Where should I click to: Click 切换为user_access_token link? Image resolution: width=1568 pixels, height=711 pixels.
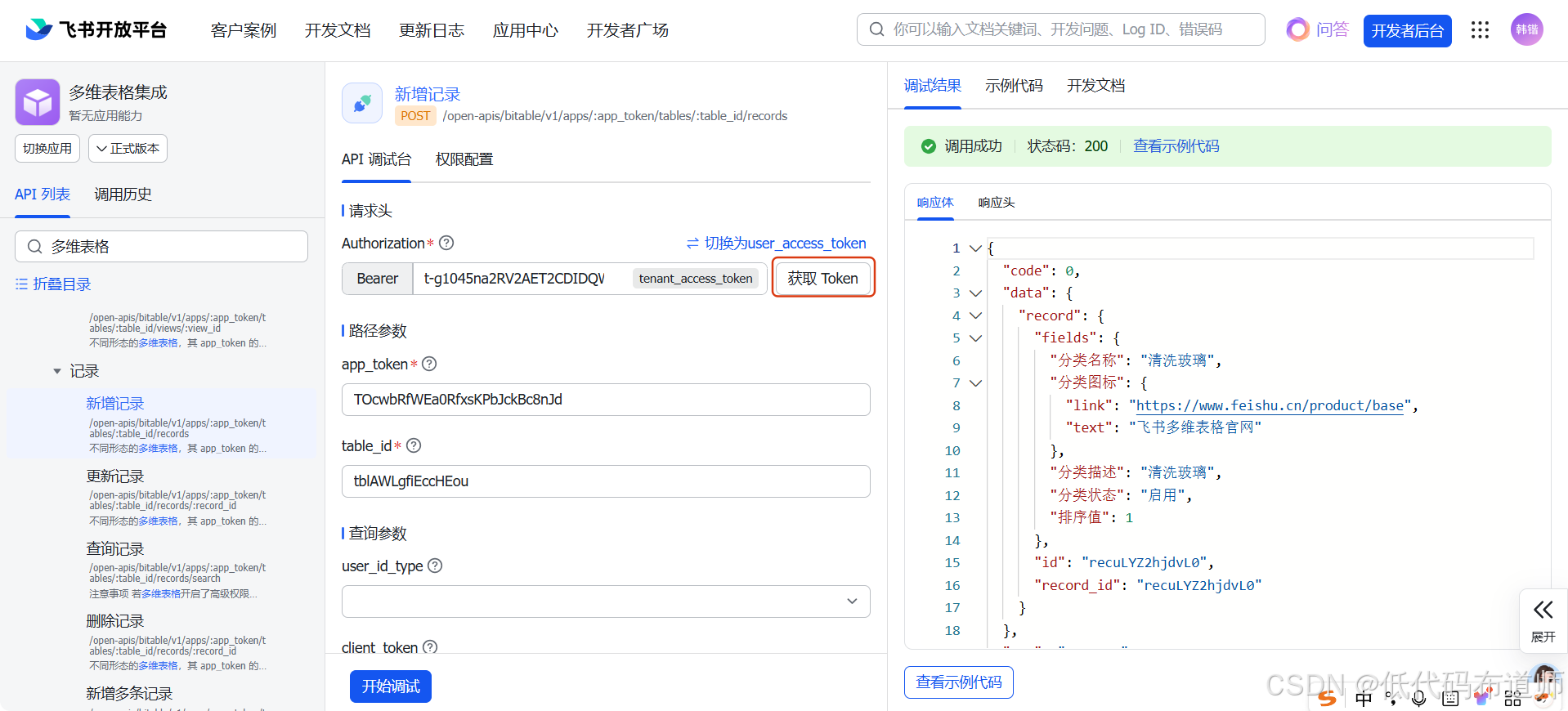click(785, 243)
